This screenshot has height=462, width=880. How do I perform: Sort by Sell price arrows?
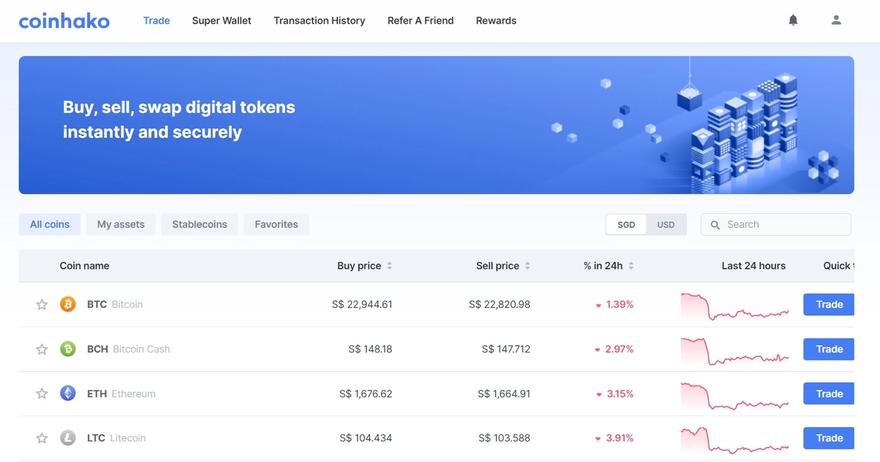click(528, 266)
